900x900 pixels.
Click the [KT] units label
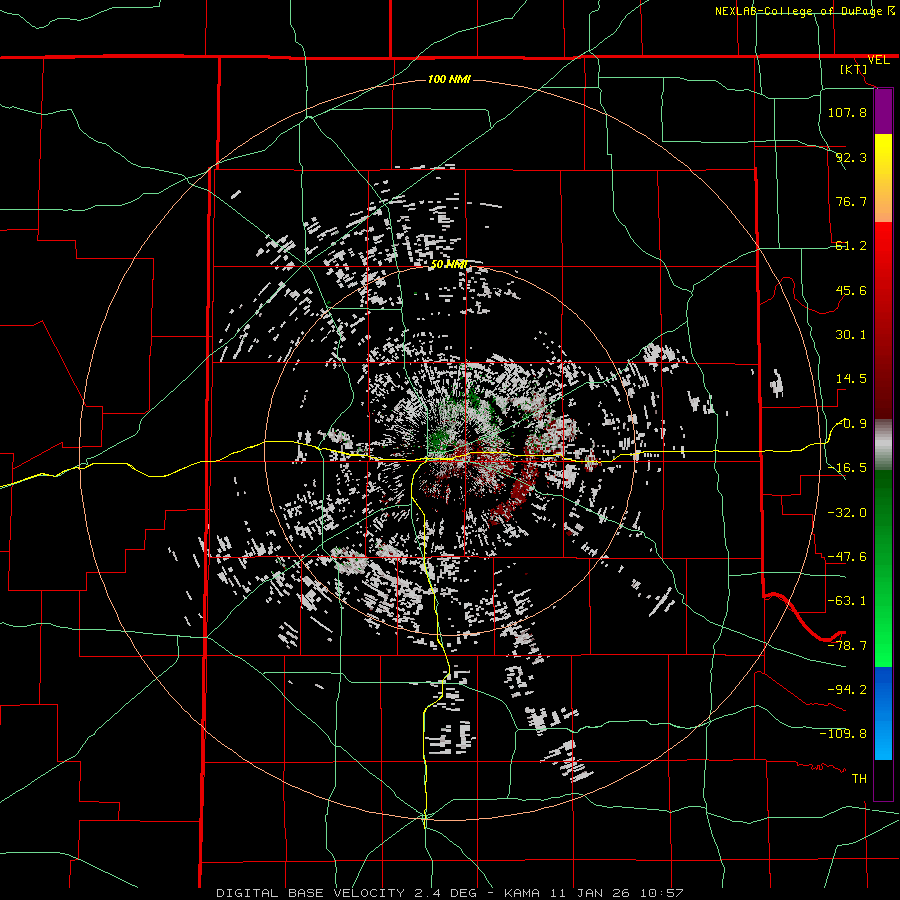(854, 69)
